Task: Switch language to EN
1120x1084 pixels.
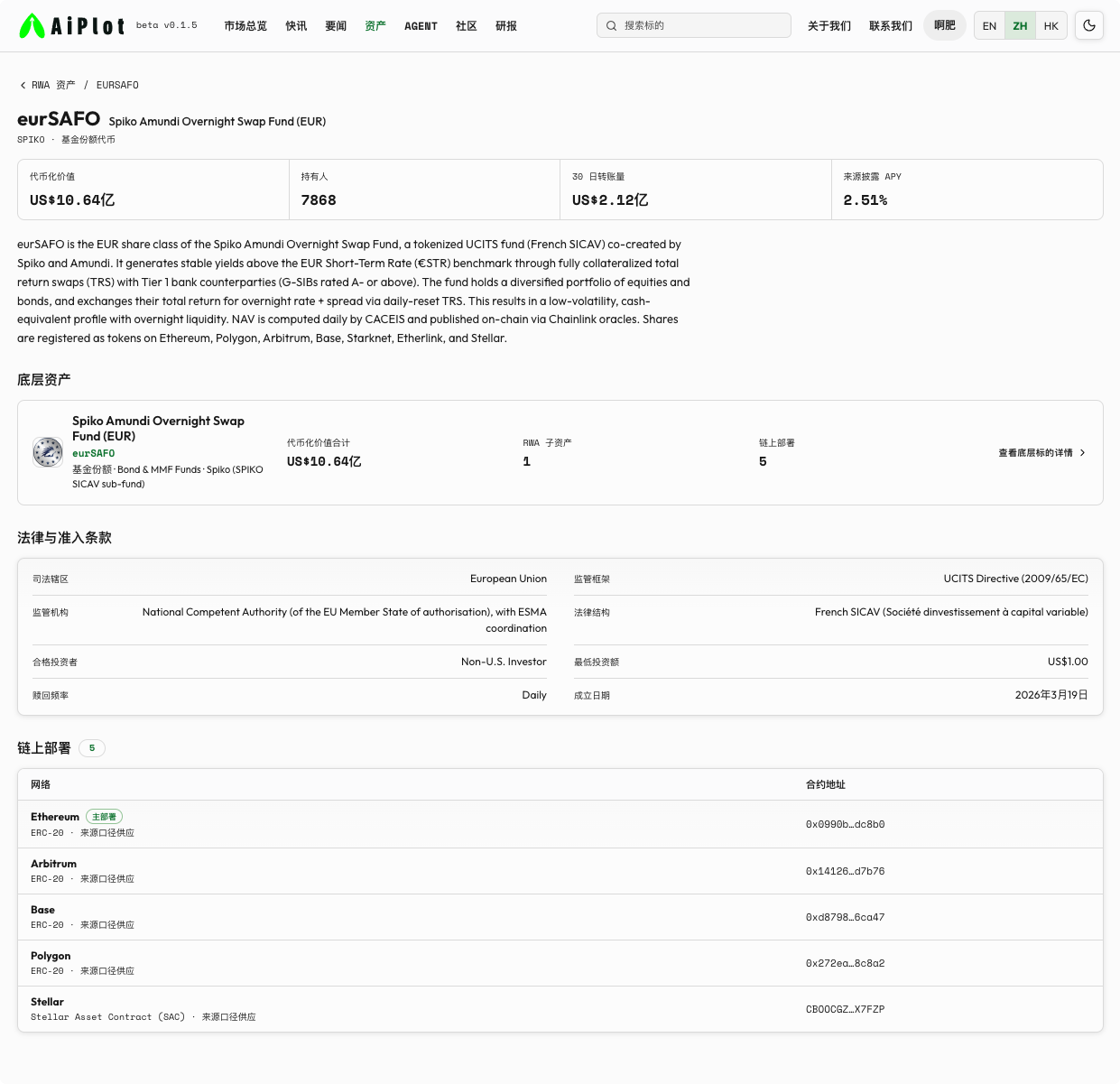Action: pos(989,25)
